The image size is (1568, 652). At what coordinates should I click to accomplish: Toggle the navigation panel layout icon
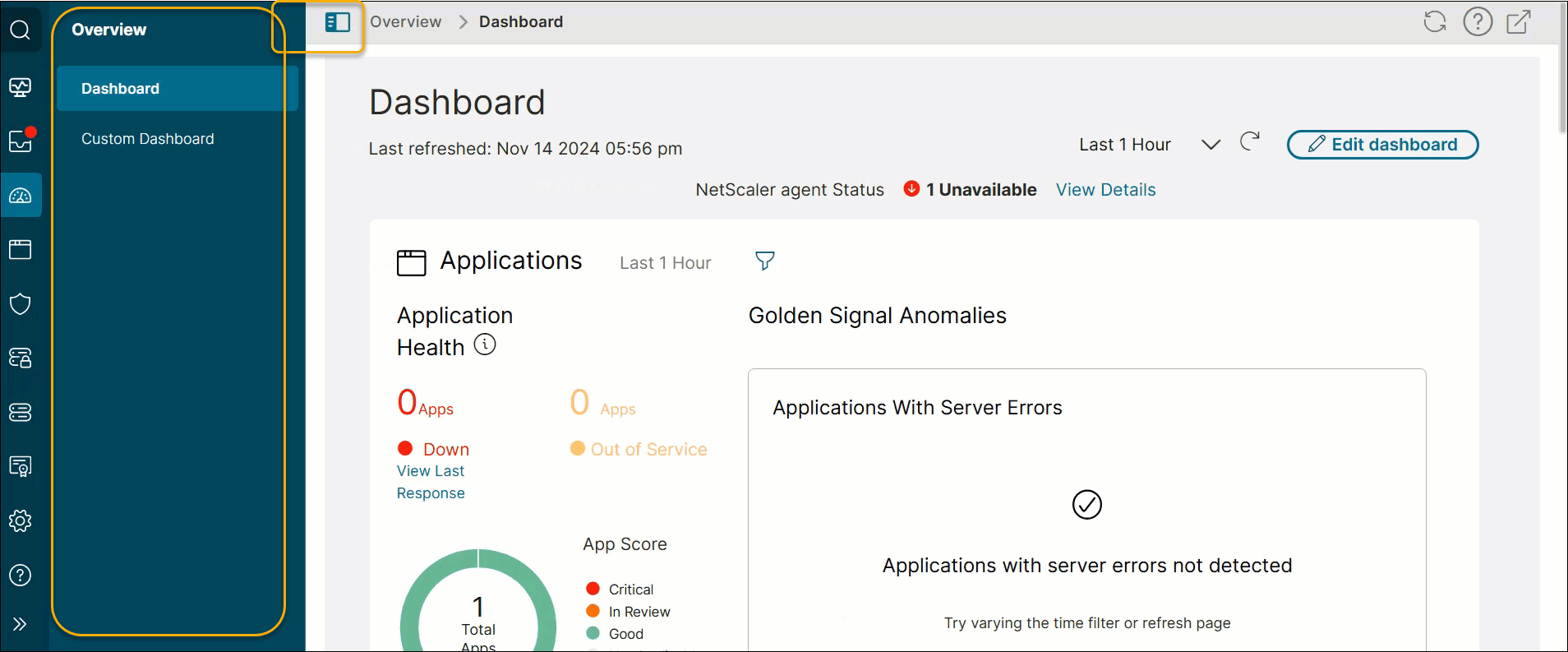point(338,22)
